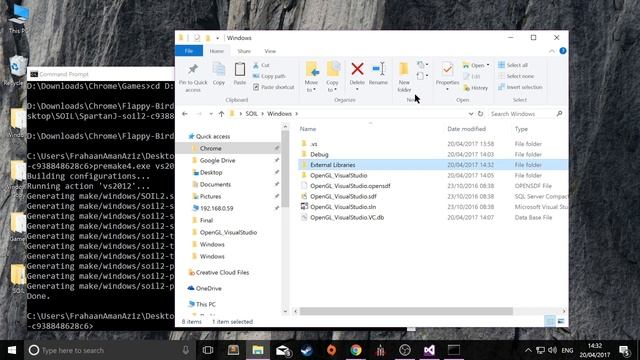
Task: Click History in the Open group
Action: click(476, 88)
